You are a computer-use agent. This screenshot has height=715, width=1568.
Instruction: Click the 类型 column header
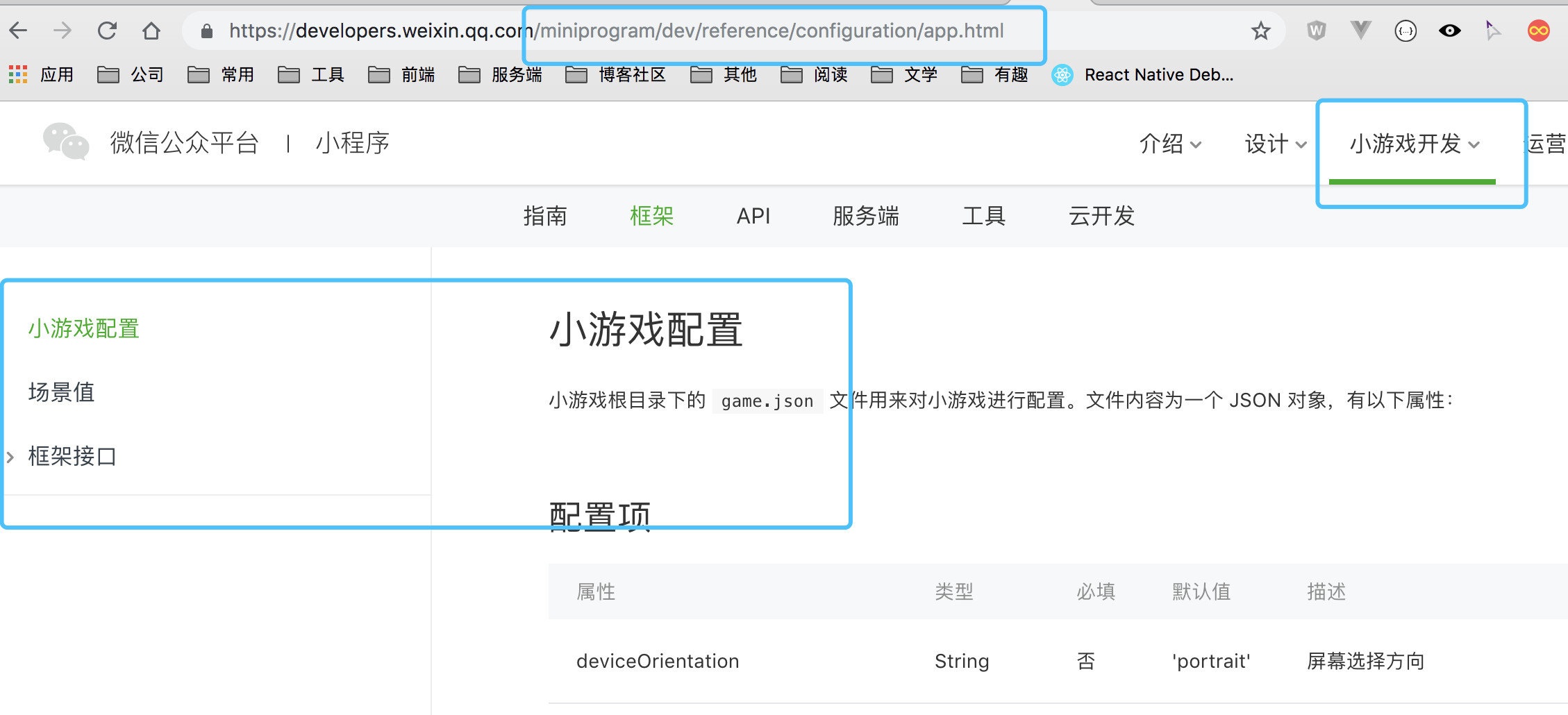pyautogui.click(x=954, y=591)
